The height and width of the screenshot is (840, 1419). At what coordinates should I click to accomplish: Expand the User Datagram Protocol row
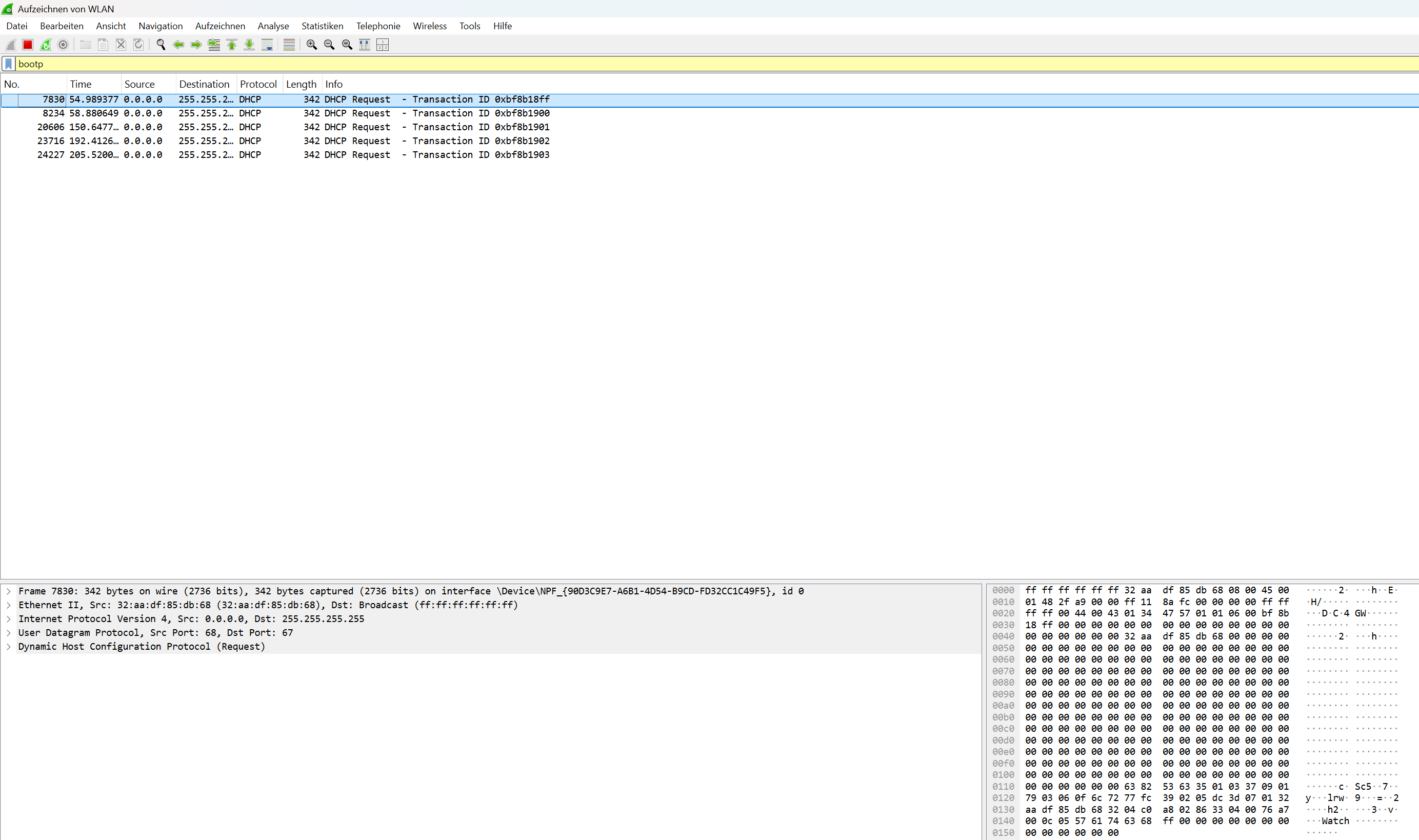click(9, 633)
